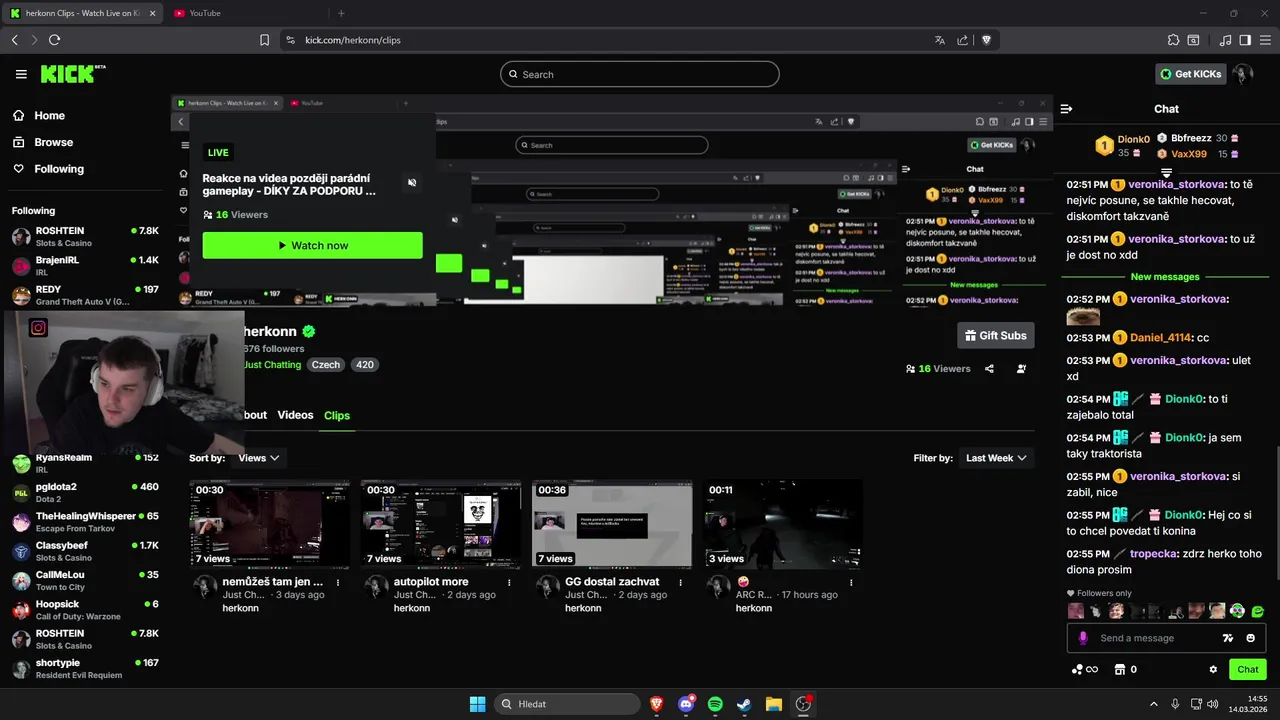Collapse the chat panel arrow icon
The width and height of the screenshot is (1280, 720).
1066,109
